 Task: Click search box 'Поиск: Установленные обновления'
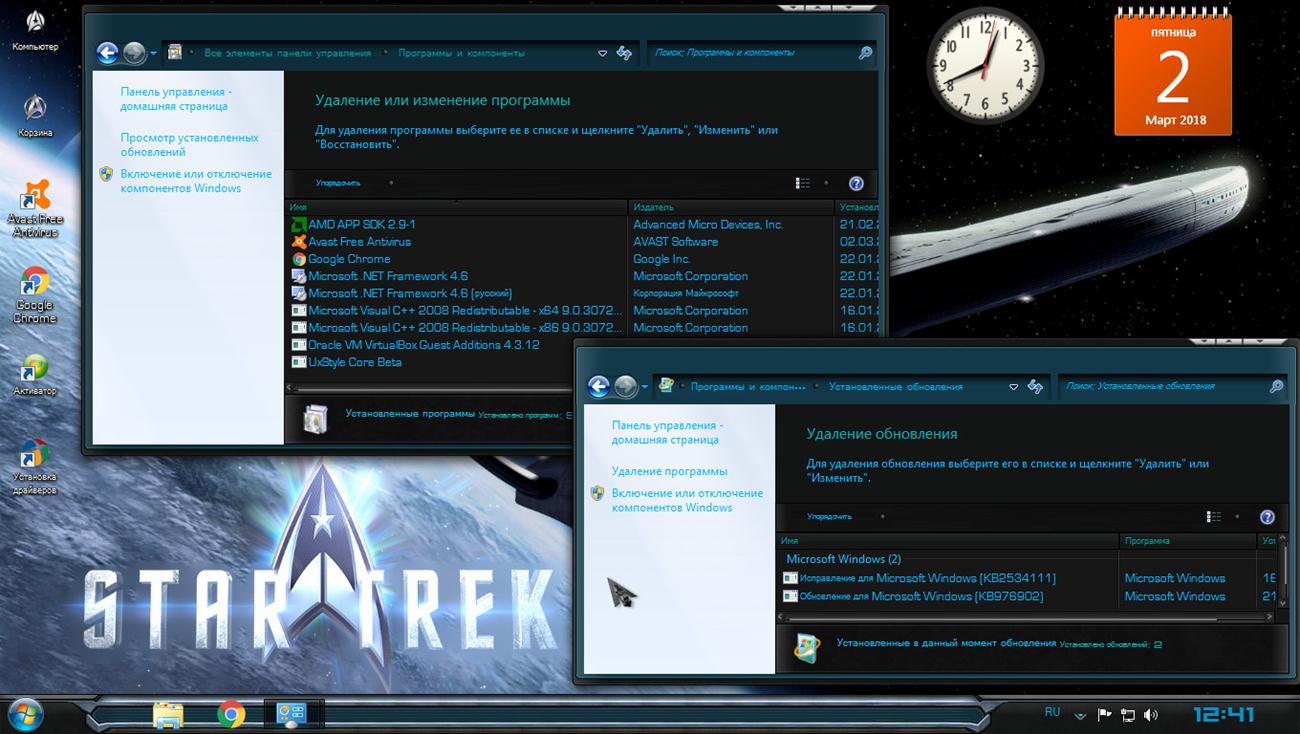(1163, 386)
